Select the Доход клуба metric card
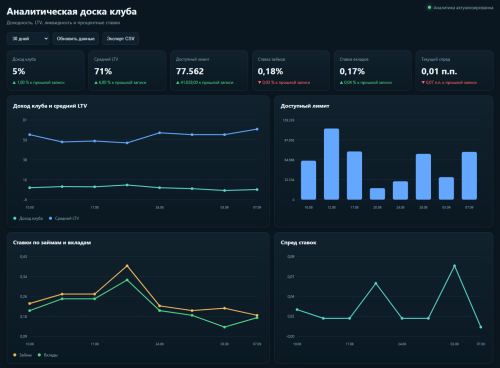Image resolution: width=500 pixels, height=368 pixels. [x=46, y=70]
